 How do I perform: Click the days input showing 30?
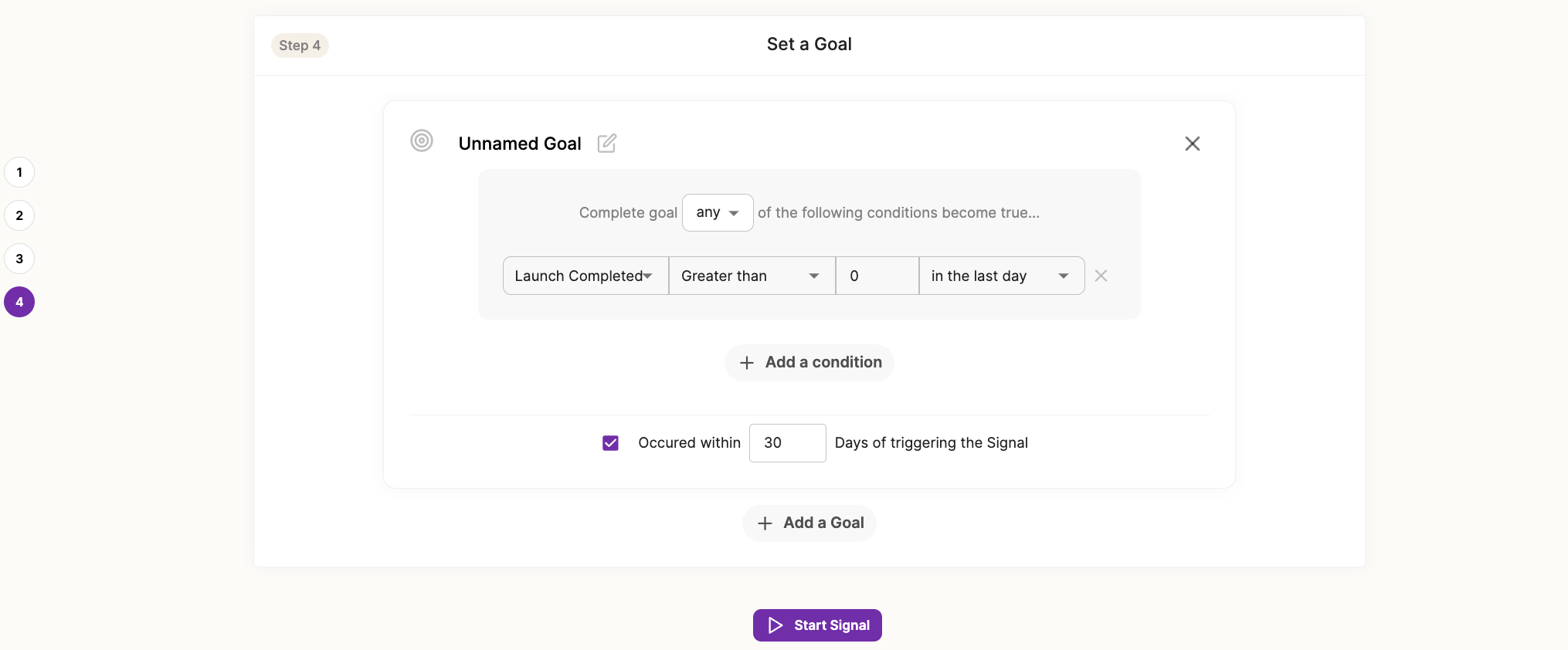coord(788,443)
